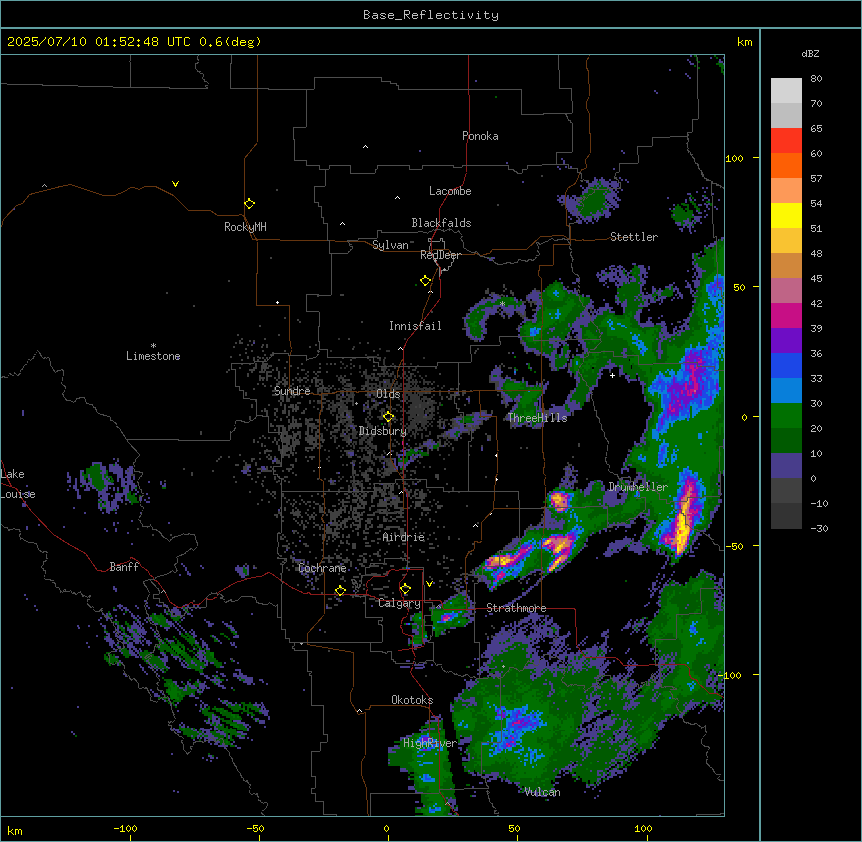Screen dimensions: 862x842
Task: Select the green 20-30 dBZ legend swatch
Action: click(786, 416)
